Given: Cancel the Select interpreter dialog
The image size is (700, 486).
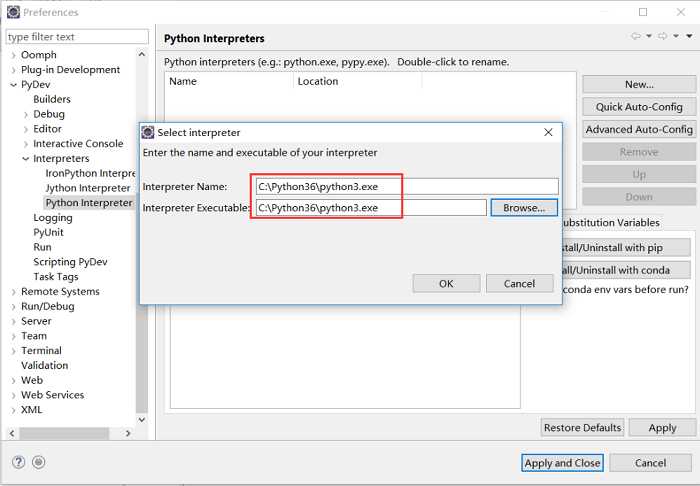Looking at the screenshot, I should pyautogui.click(x=519, y=284).
